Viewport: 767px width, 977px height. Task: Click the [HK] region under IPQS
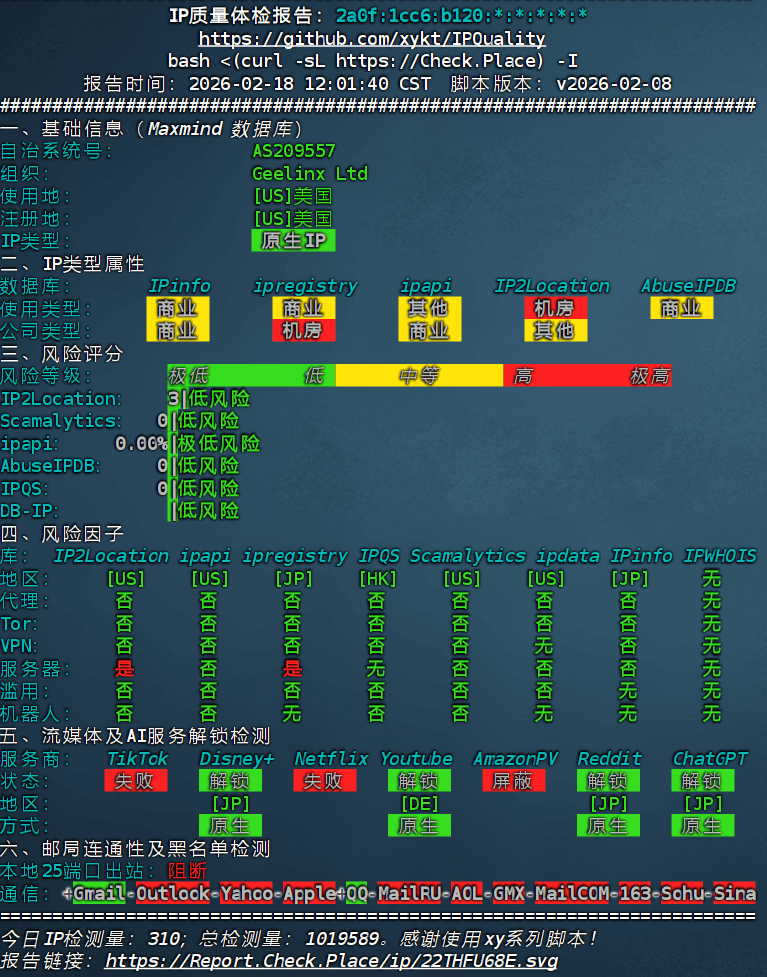(x=378, y=578)
